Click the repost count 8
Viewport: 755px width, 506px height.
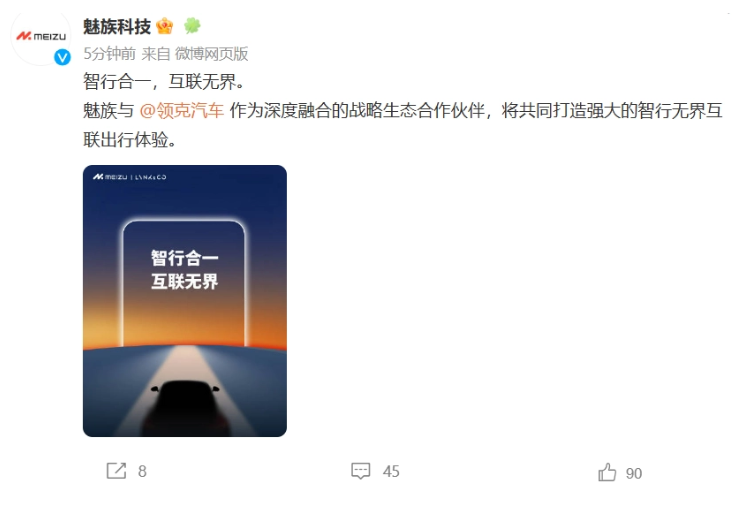pos(142,471)
